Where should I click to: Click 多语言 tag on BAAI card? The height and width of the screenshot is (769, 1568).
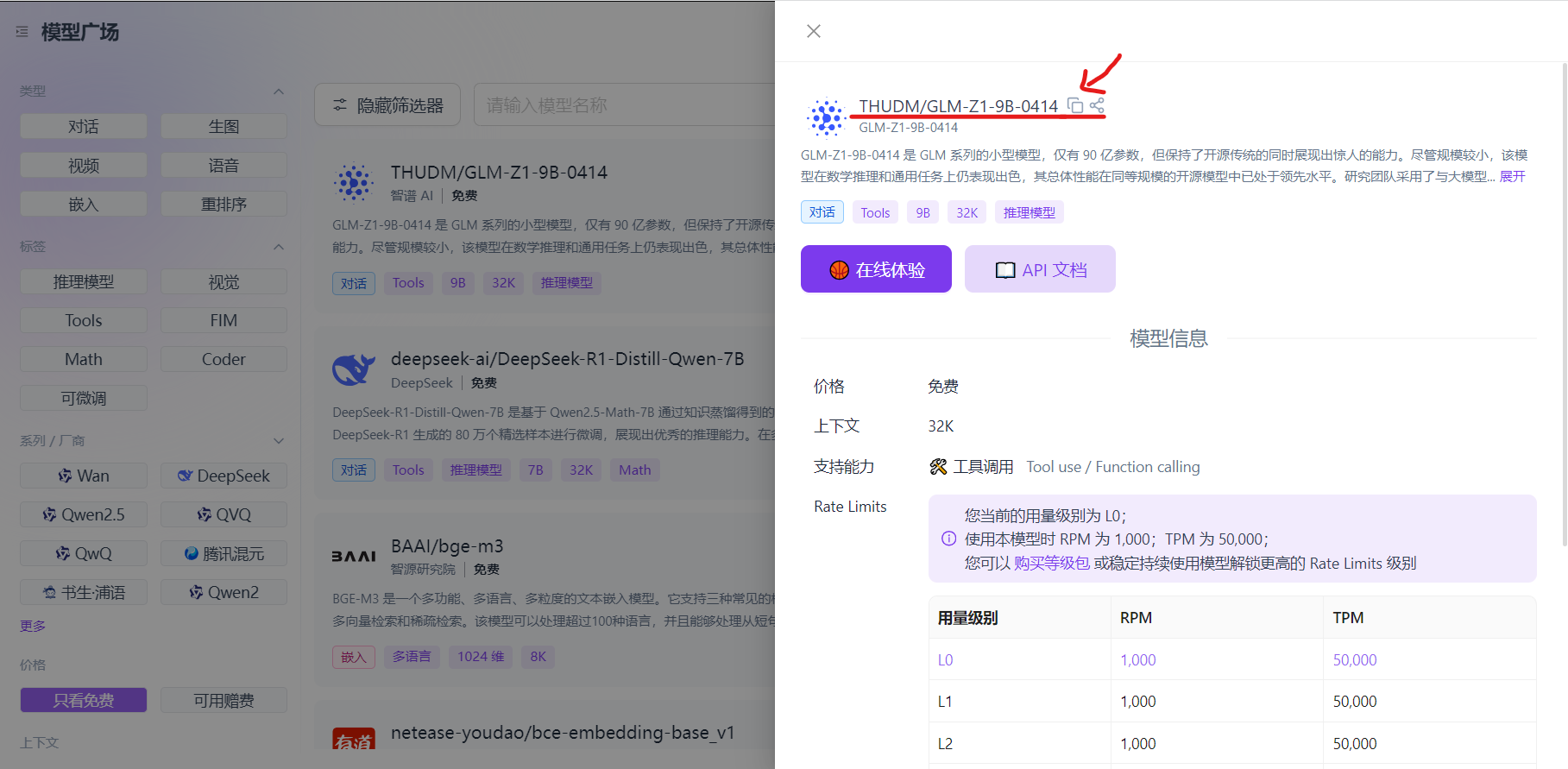412,657
